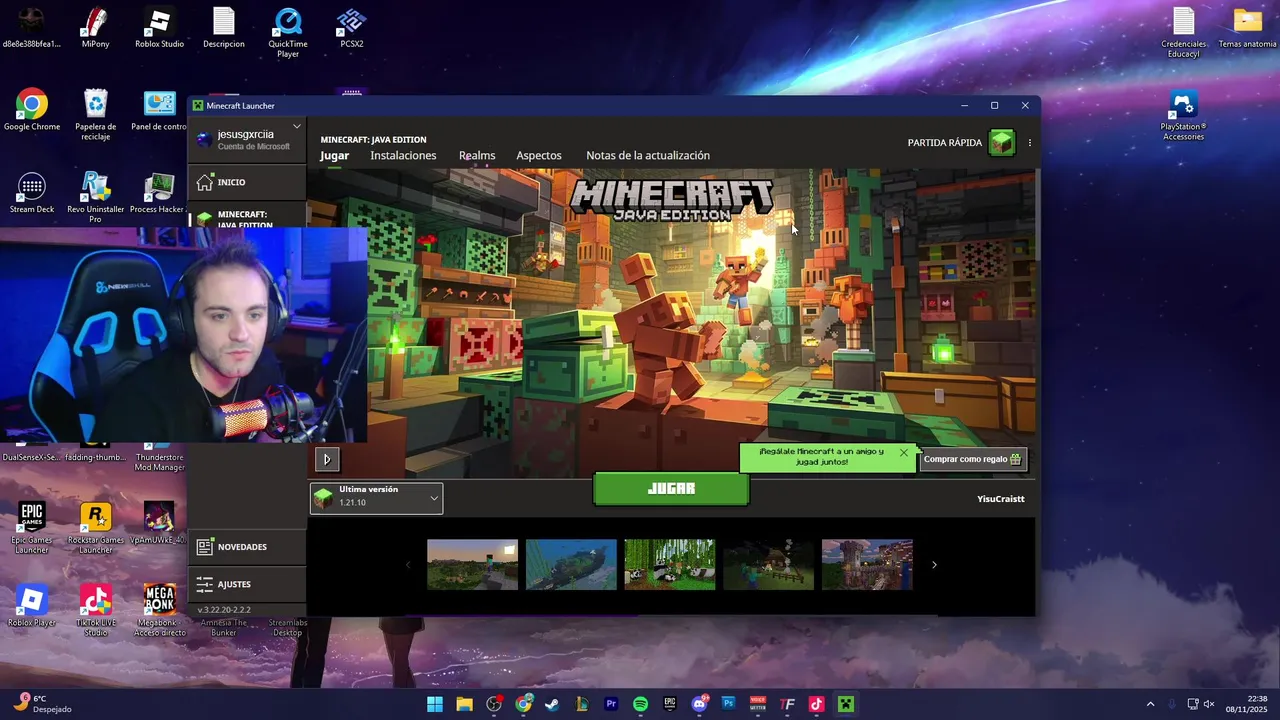Open OBS Studio from the taskbar

point(494,704)
